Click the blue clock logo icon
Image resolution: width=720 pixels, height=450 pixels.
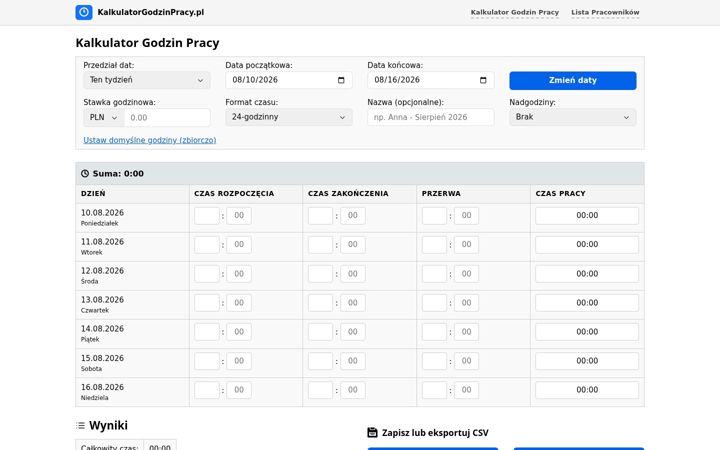[x=84, y=12]
